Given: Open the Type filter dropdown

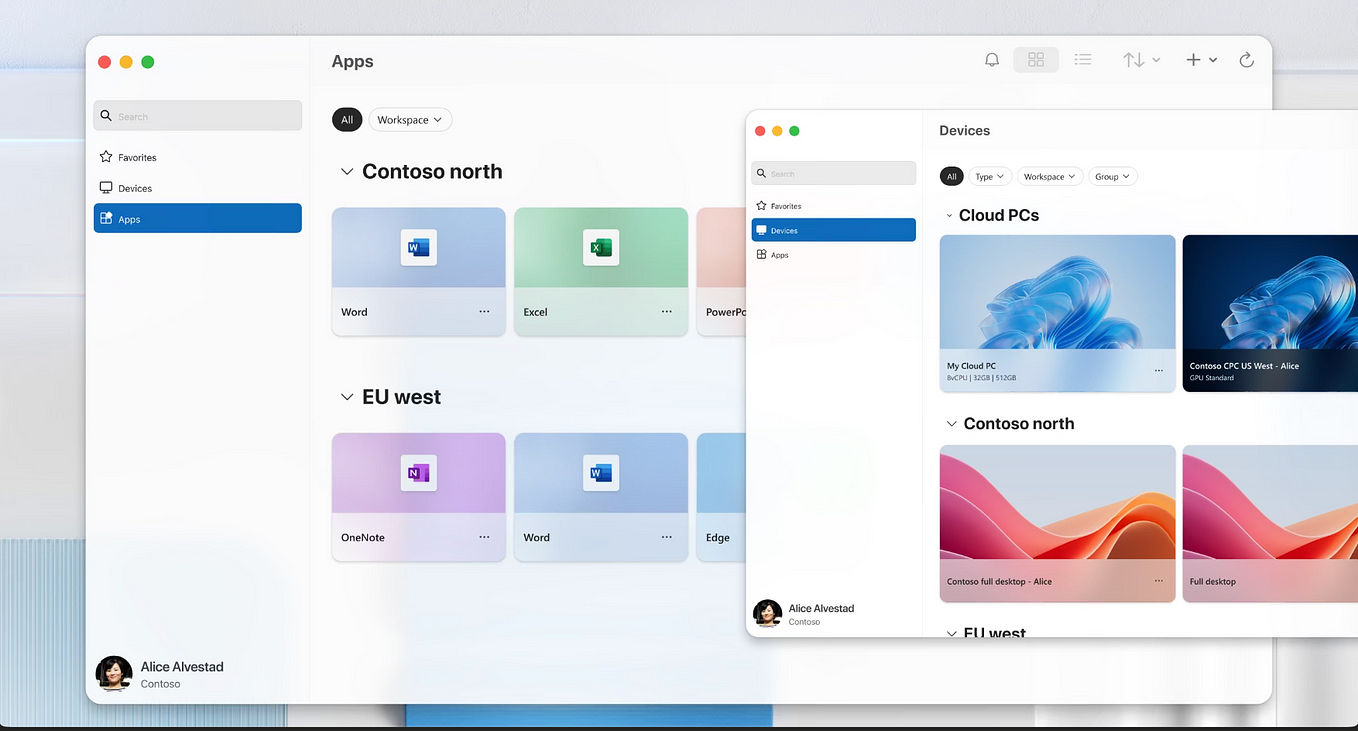Looking at the screenshot, I should (990, 177).
